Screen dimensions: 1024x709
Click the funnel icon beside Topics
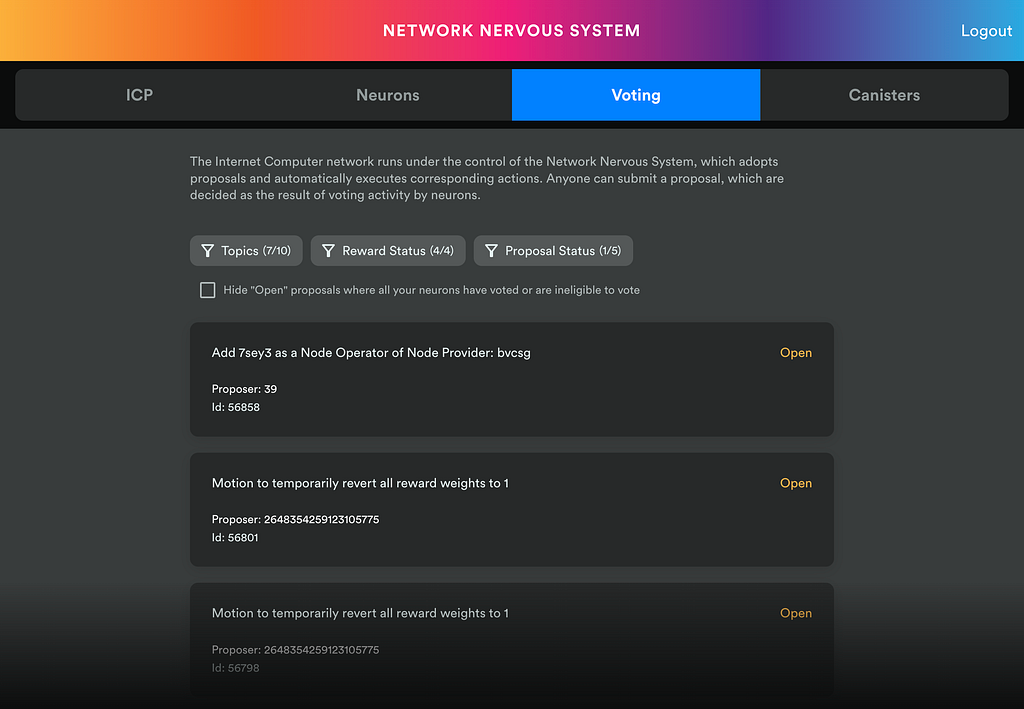pyautogui.click(x=208, y=251)
